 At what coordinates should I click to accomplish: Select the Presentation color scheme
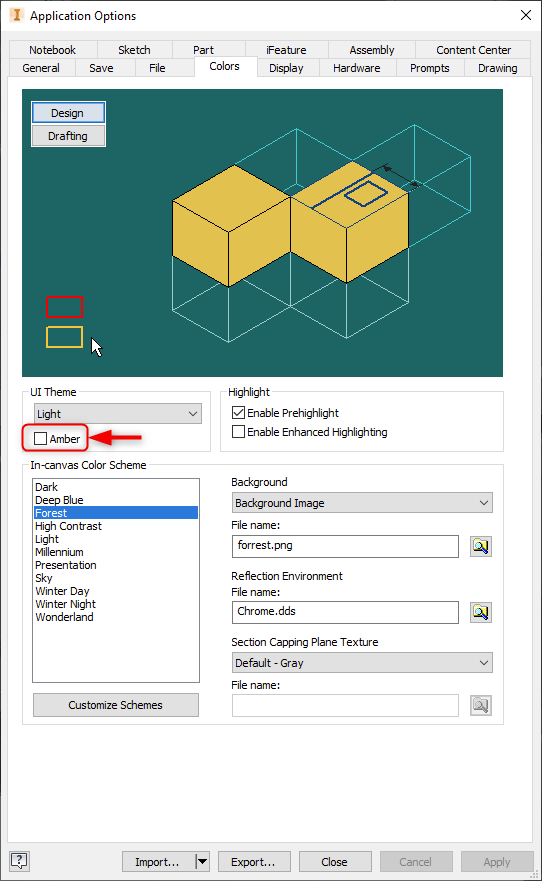pyautogui.click(x=116, y=565)
